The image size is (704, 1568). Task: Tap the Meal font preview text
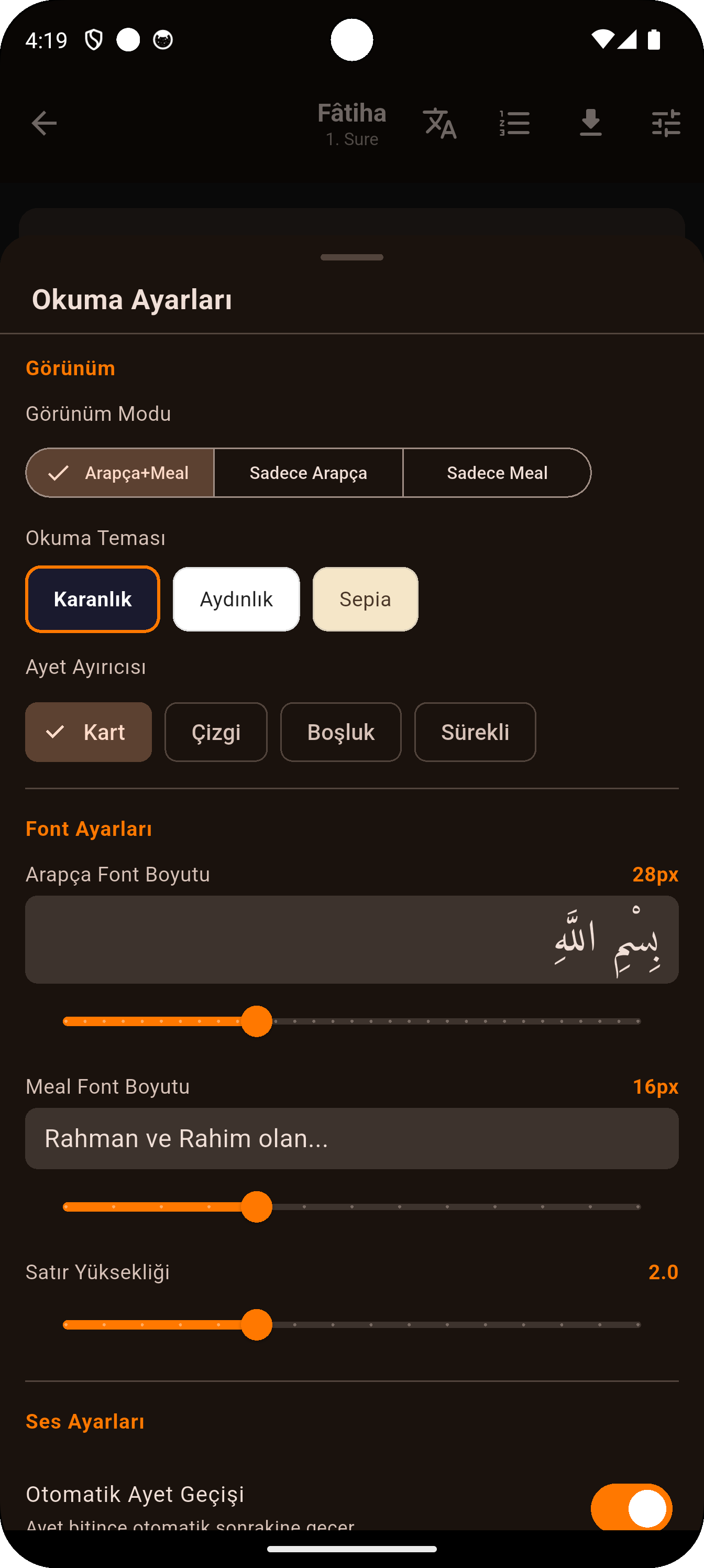click(351, 1138)
